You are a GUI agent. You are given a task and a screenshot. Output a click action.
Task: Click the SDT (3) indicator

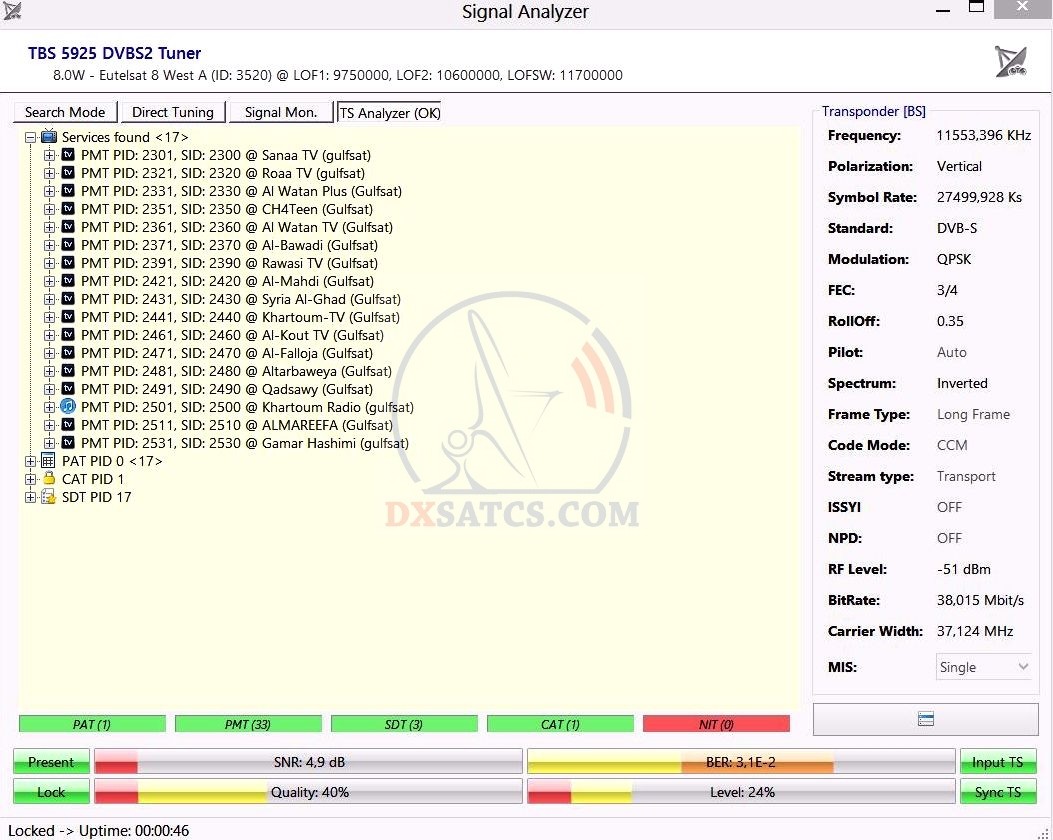[404, 724]
